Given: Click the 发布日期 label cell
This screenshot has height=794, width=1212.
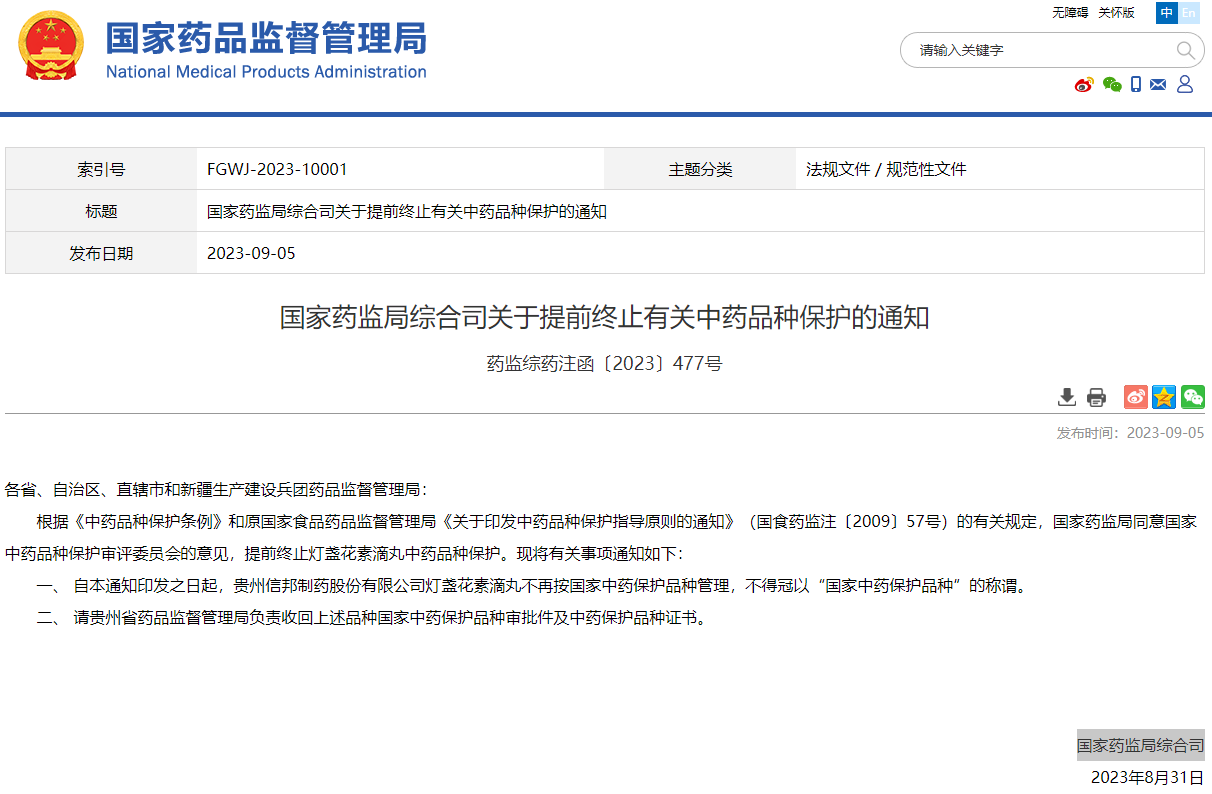Looking at the screenshot, I should tap(101, 253).
